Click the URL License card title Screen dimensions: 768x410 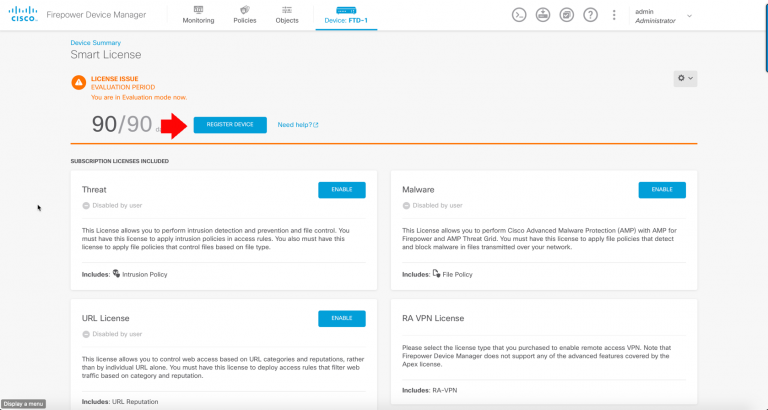106,318
